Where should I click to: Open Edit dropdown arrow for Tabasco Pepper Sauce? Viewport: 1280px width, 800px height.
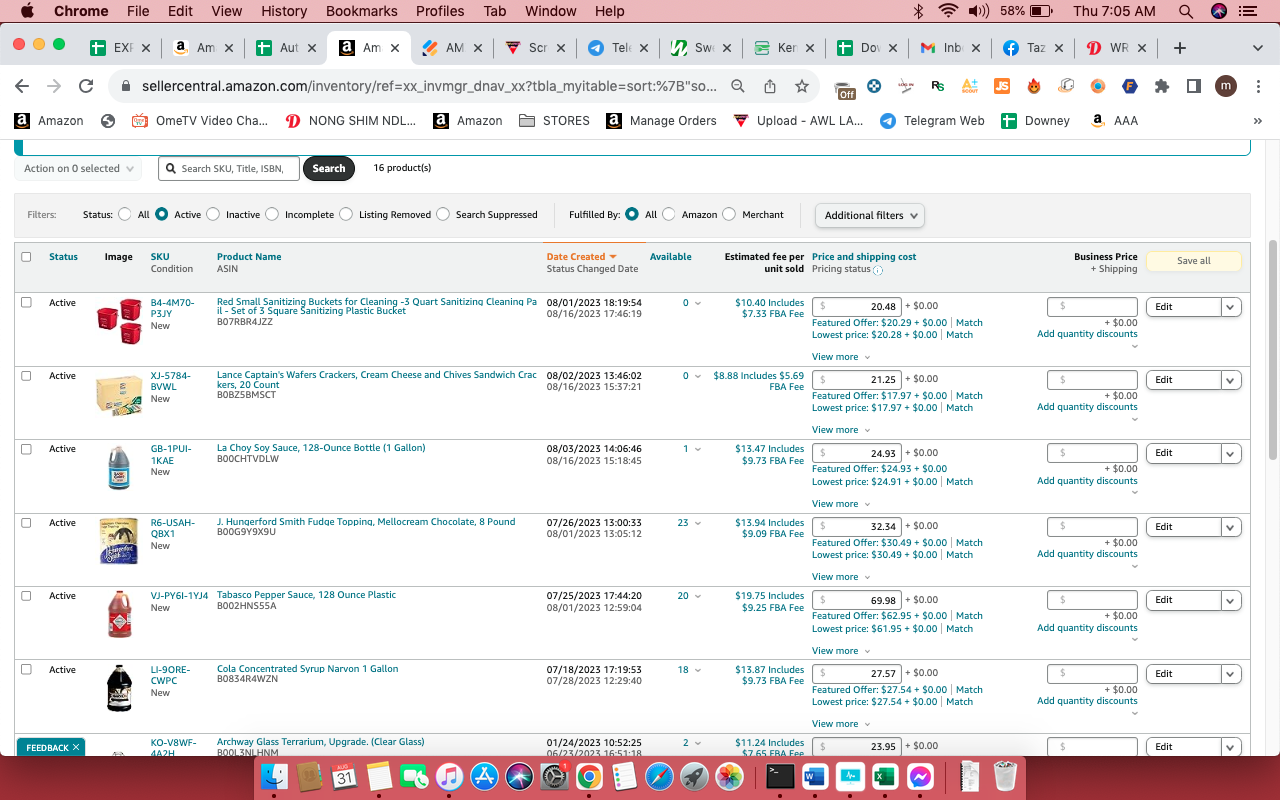[1231, 600]
